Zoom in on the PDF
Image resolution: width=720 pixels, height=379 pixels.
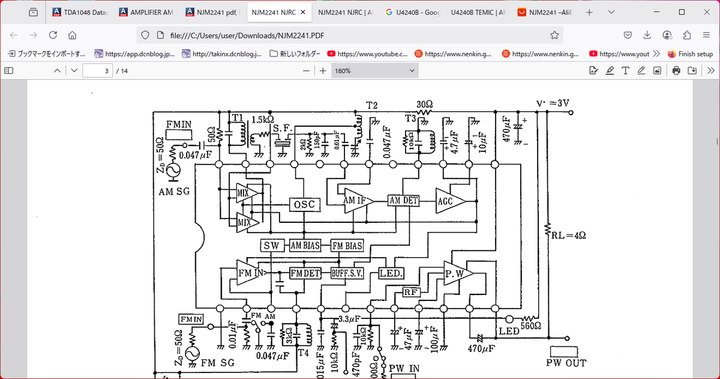323,71
